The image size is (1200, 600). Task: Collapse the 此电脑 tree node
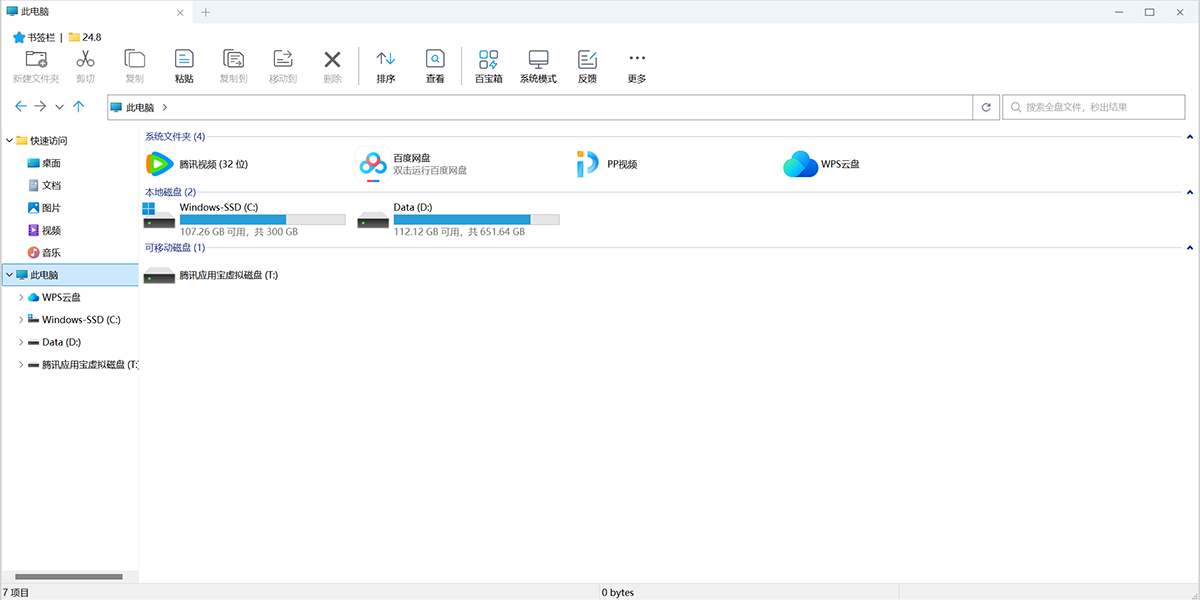(x=10, y=275)
